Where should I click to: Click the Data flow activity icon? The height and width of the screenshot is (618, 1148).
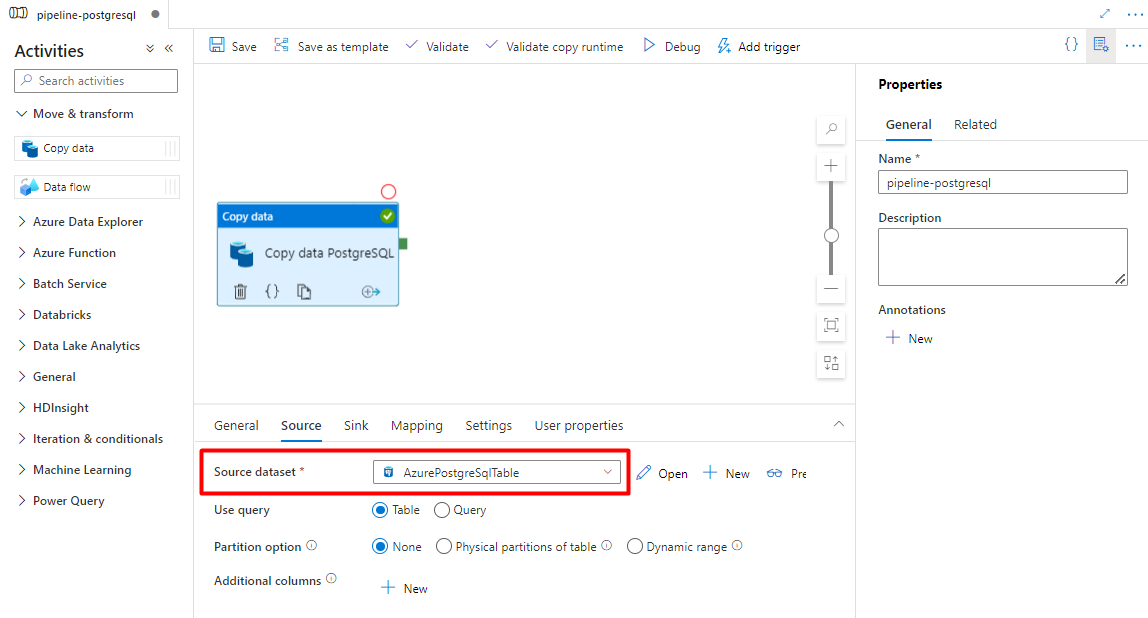29,187
